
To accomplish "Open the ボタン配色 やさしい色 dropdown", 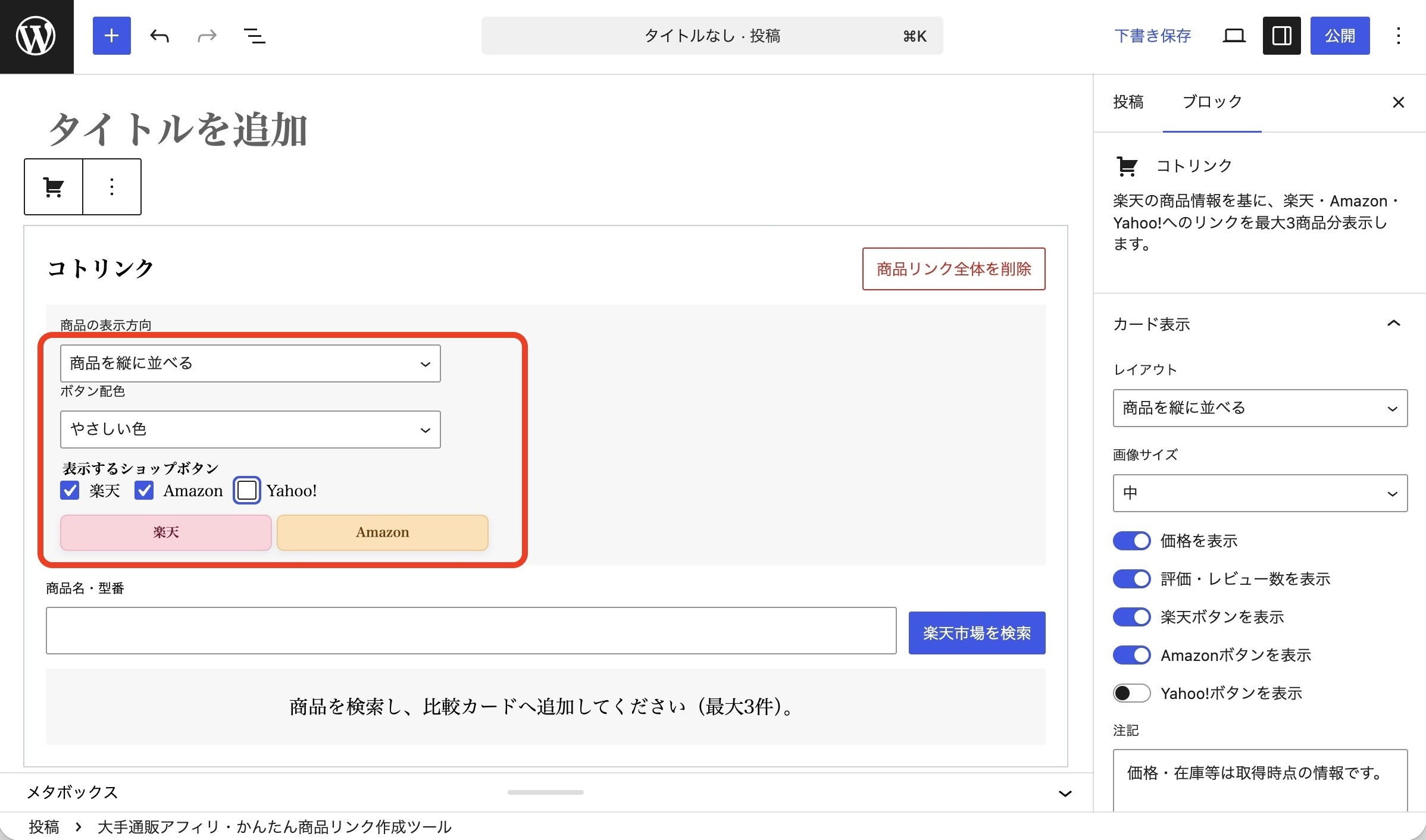I will click(251, 430).
